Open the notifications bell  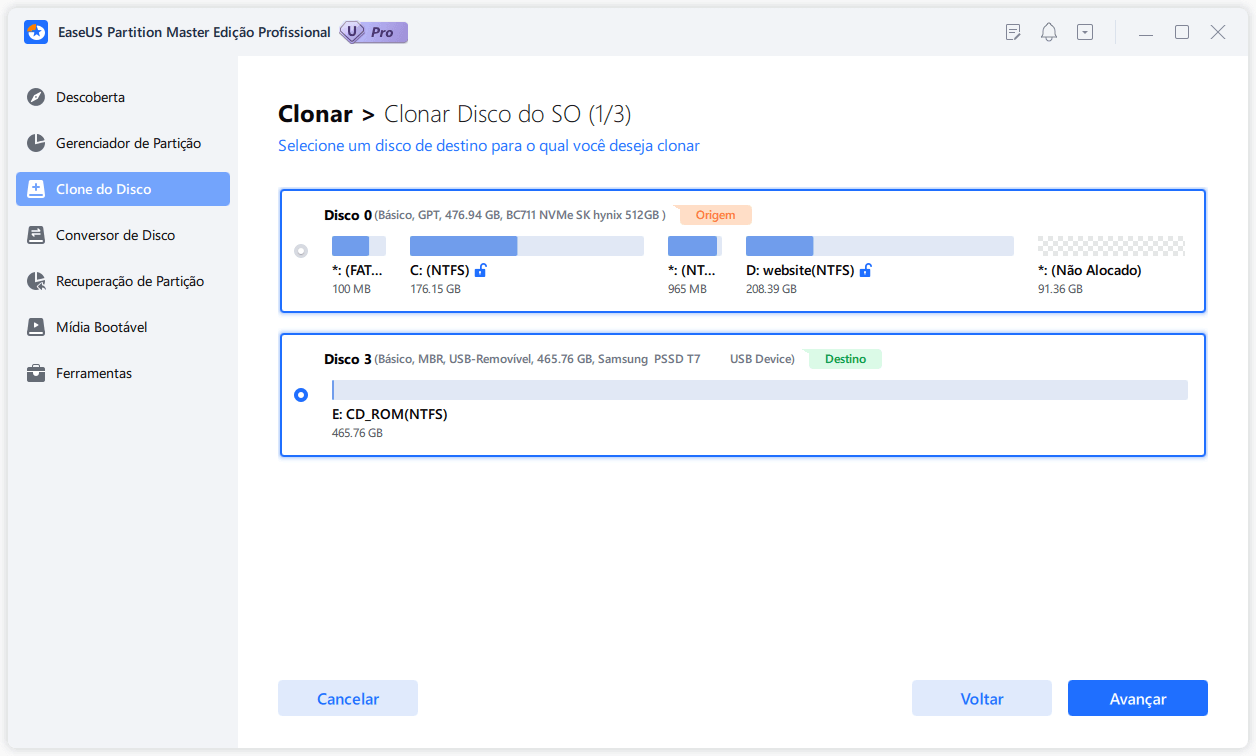(1049, 32)
